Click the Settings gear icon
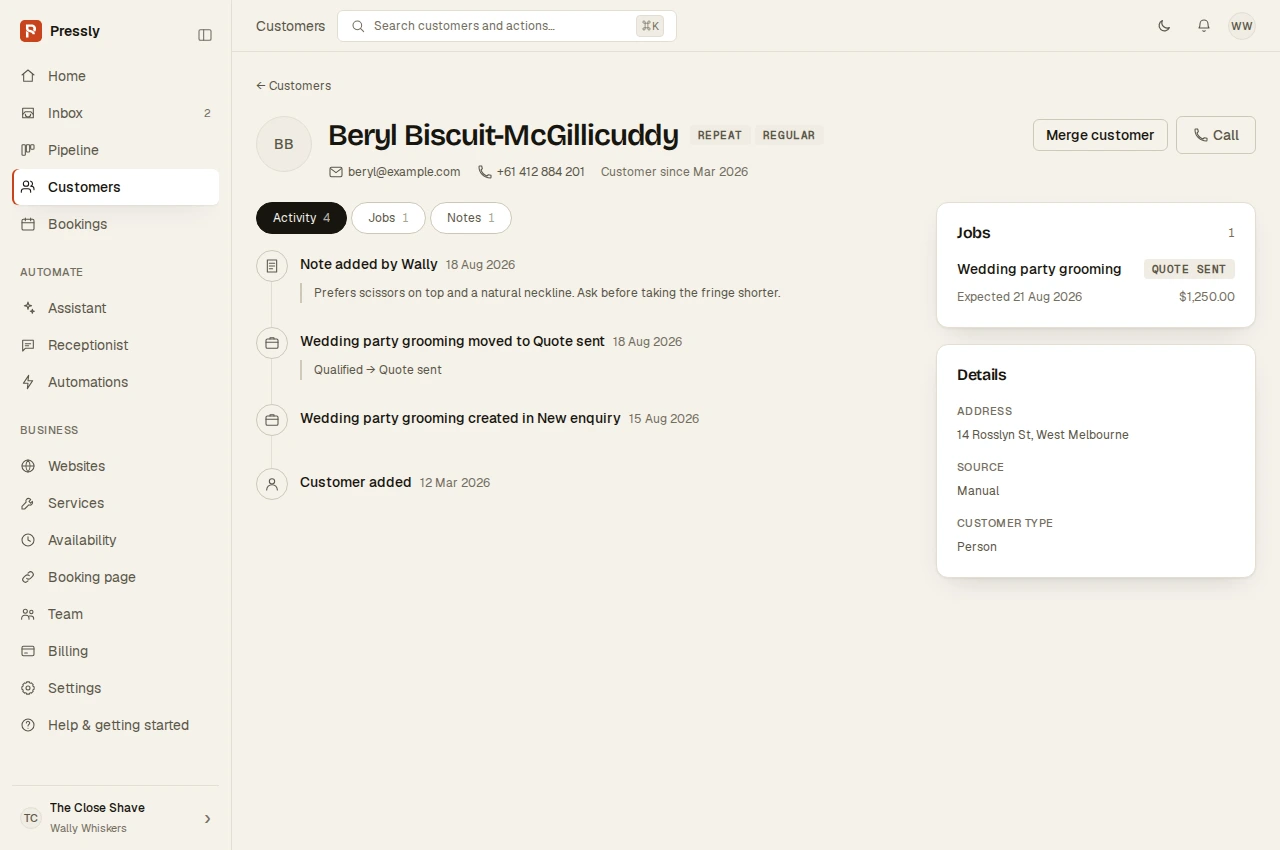 [x=28, y=688]
